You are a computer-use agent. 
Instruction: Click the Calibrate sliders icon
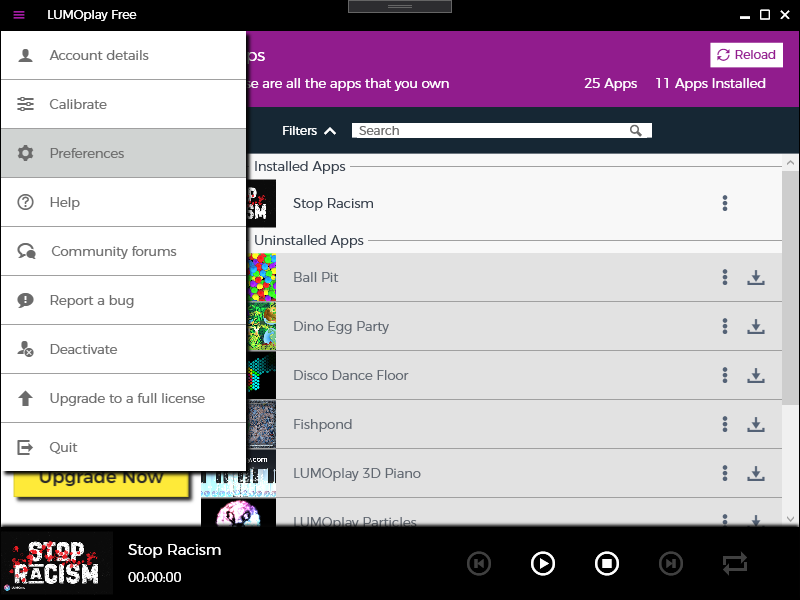[25, 104]
